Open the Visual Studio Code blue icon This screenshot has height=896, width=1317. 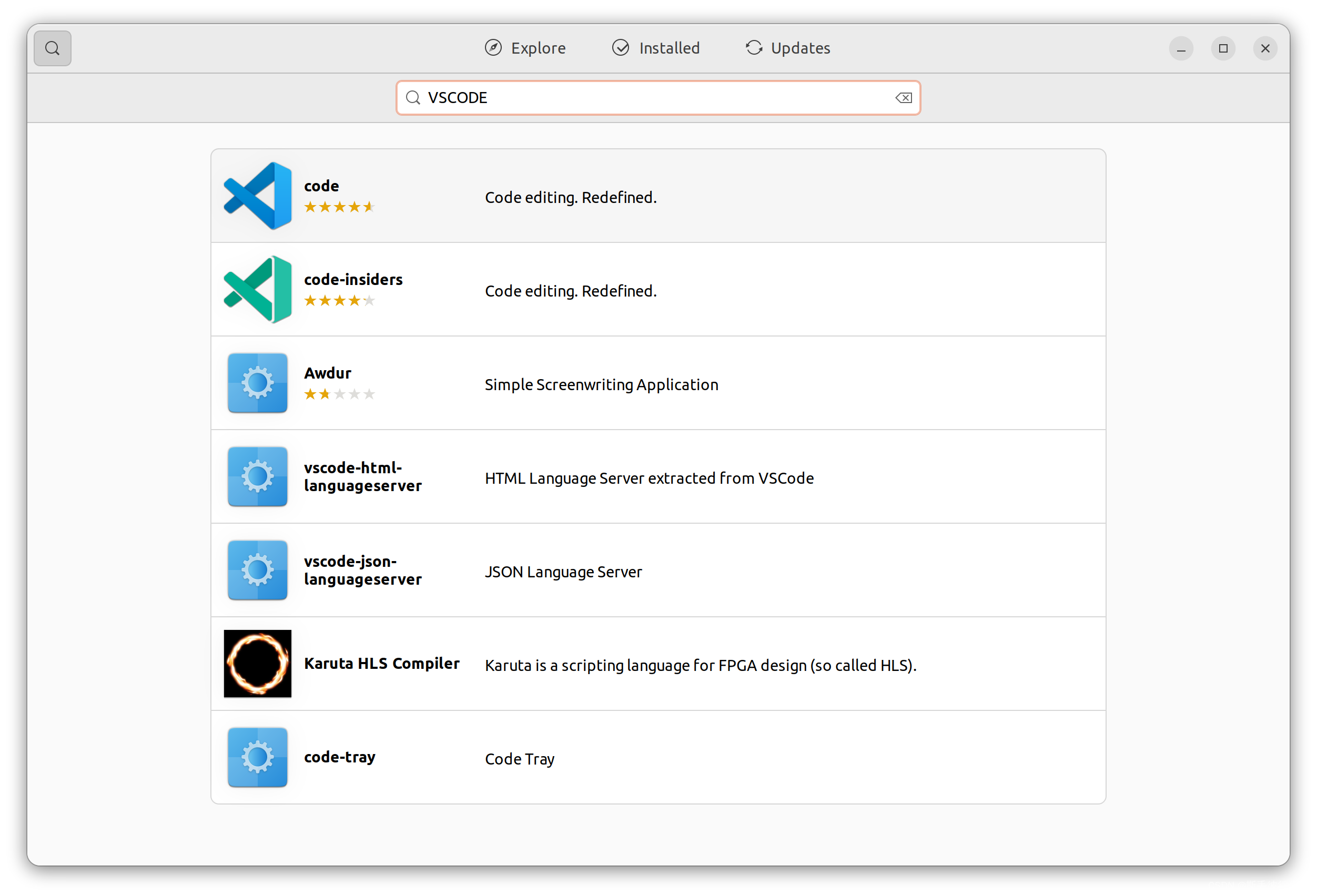(x=258, y=196)
